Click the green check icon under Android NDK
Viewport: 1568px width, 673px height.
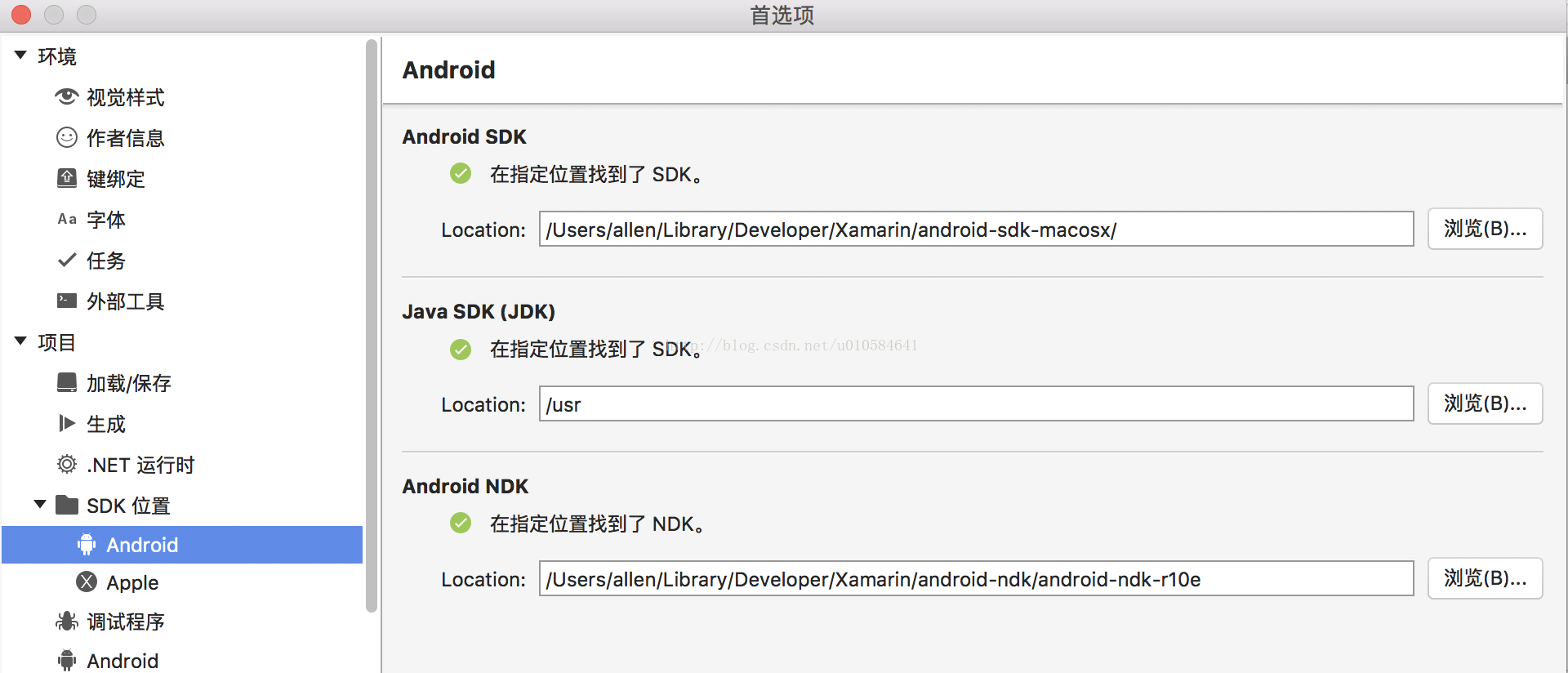pyautogui.click(x=461, y=523)
